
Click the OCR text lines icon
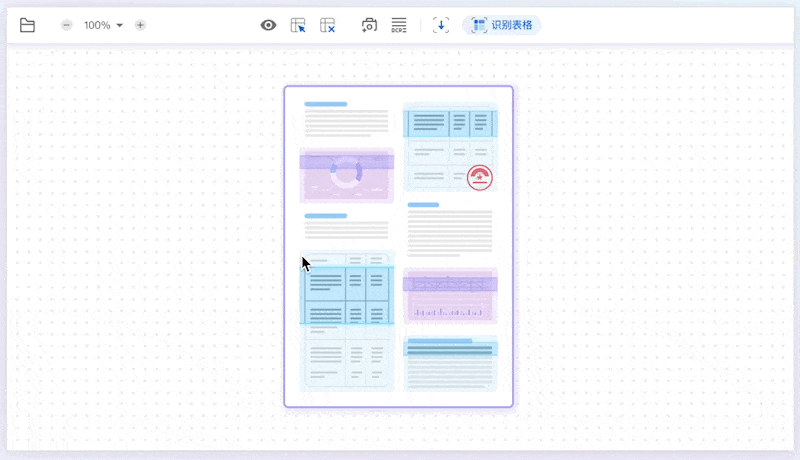tap(399, 25)
